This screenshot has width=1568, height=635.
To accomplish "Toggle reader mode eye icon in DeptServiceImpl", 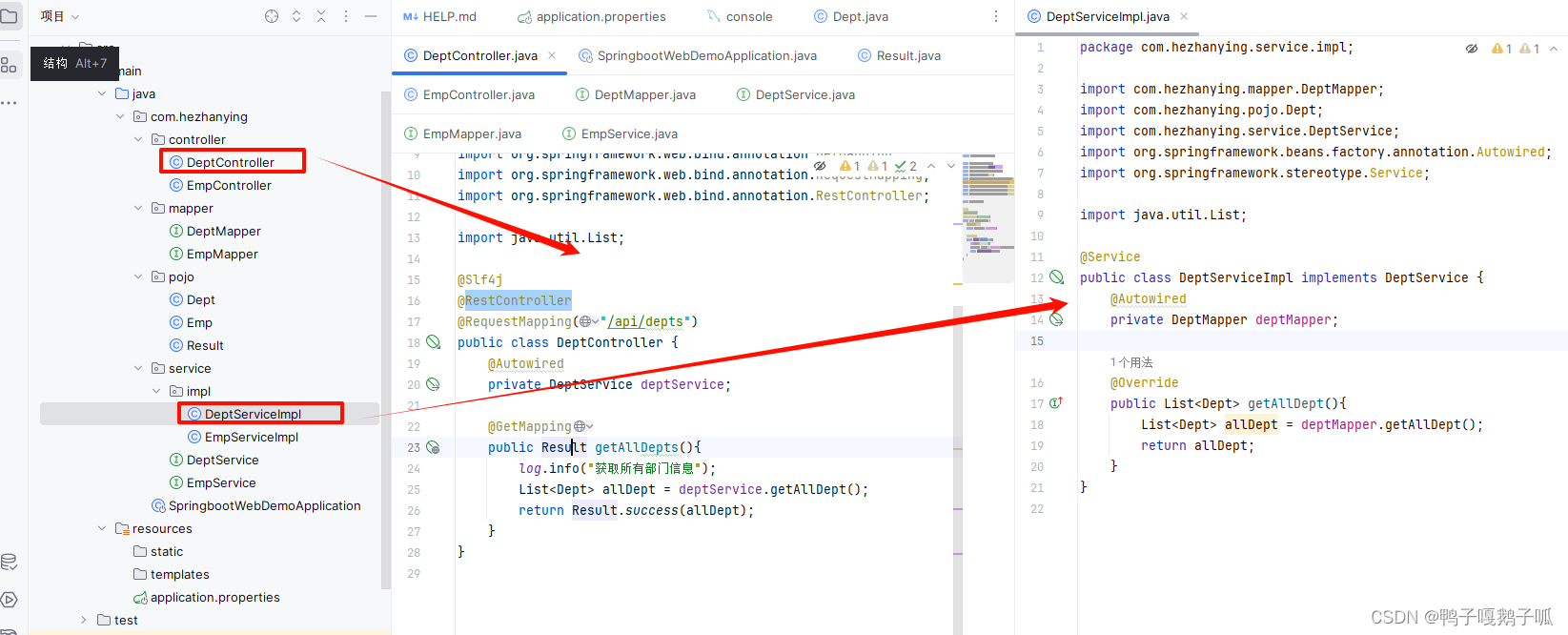I will (1472, 49).
